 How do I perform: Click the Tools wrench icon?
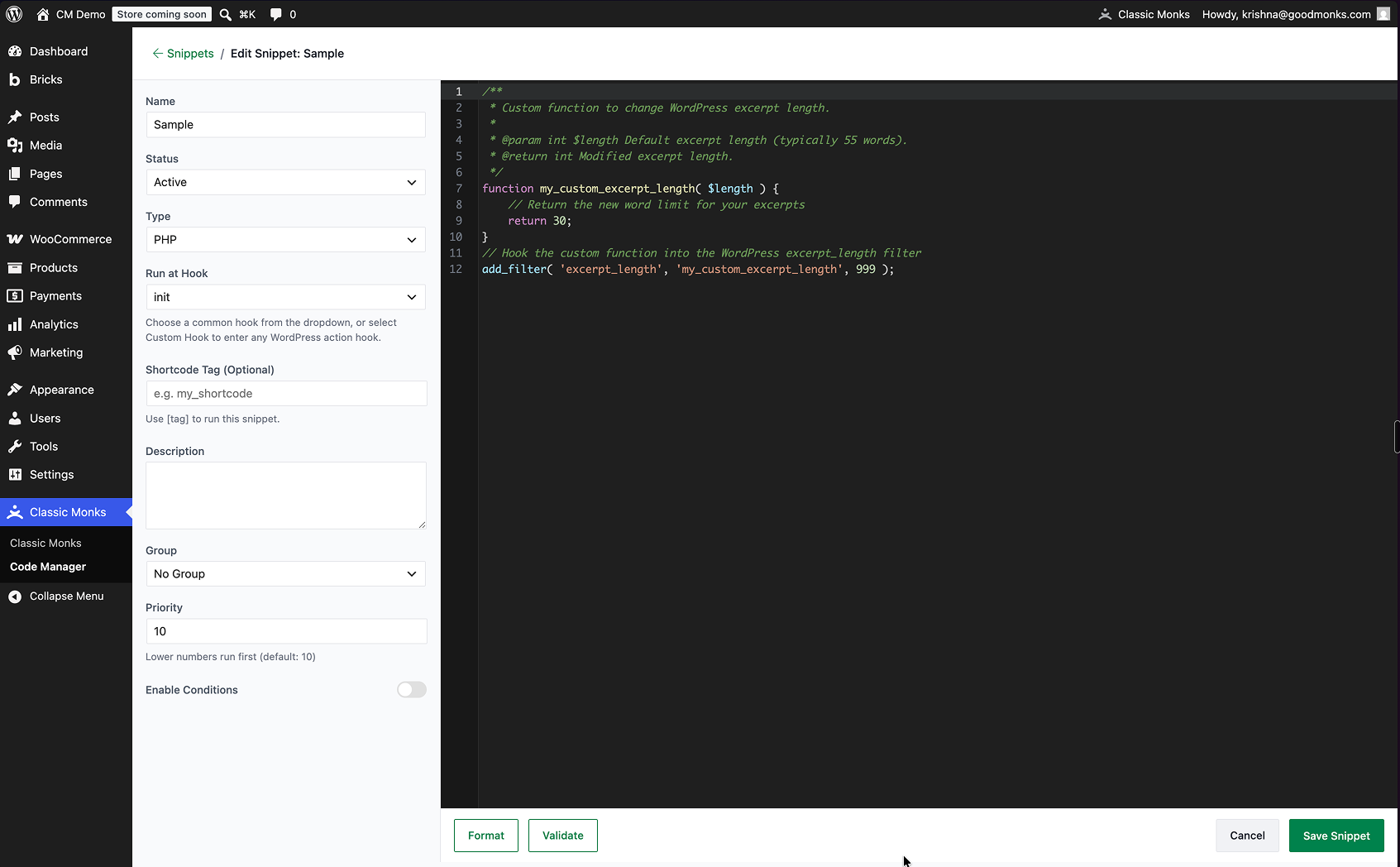[x=15, y=447]
